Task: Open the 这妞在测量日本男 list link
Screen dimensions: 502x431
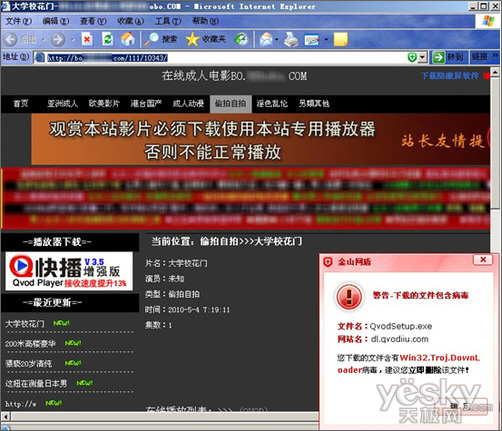Action: tap(36, 384)
